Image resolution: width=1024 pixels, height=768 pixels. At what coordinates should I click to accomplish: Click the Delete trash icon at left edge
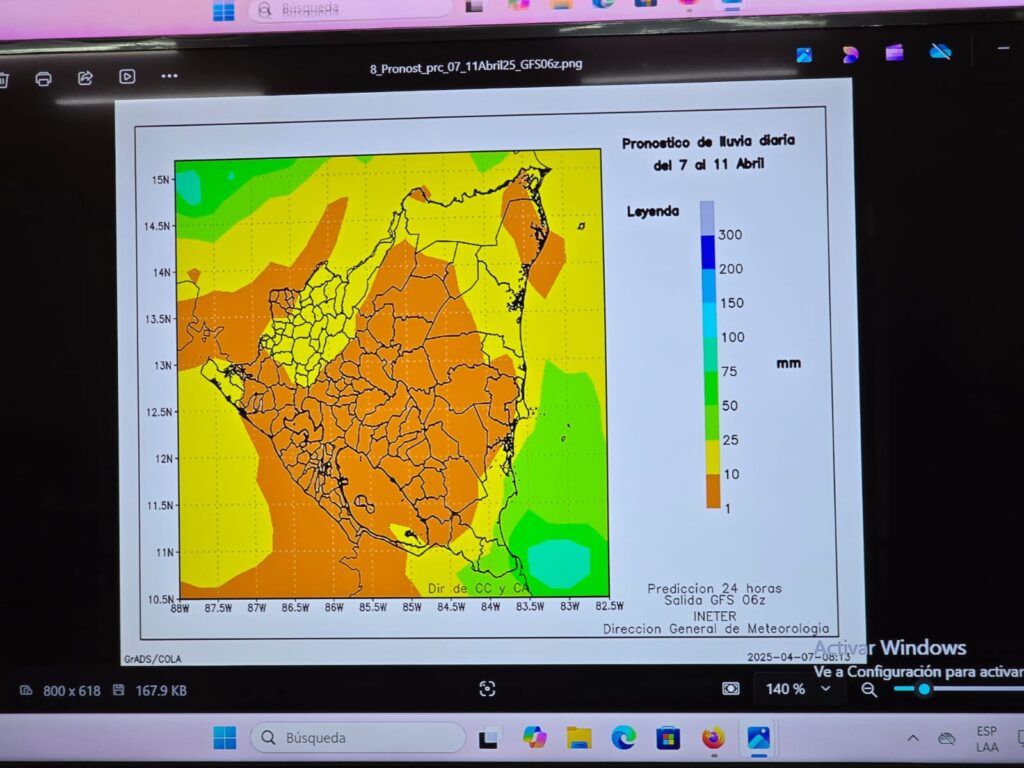tap(3, 79)
